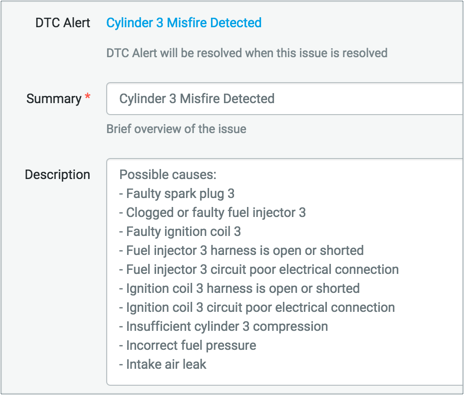
Task: Click the 'Brief overview of the issue' hint text
Action: (176, 129)
